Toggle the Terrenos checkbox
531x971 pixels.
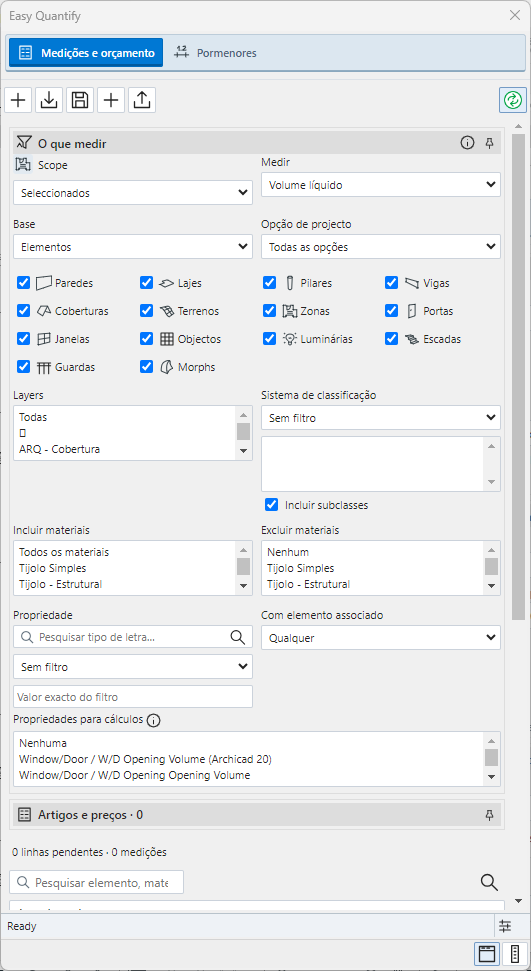[146, 311]
